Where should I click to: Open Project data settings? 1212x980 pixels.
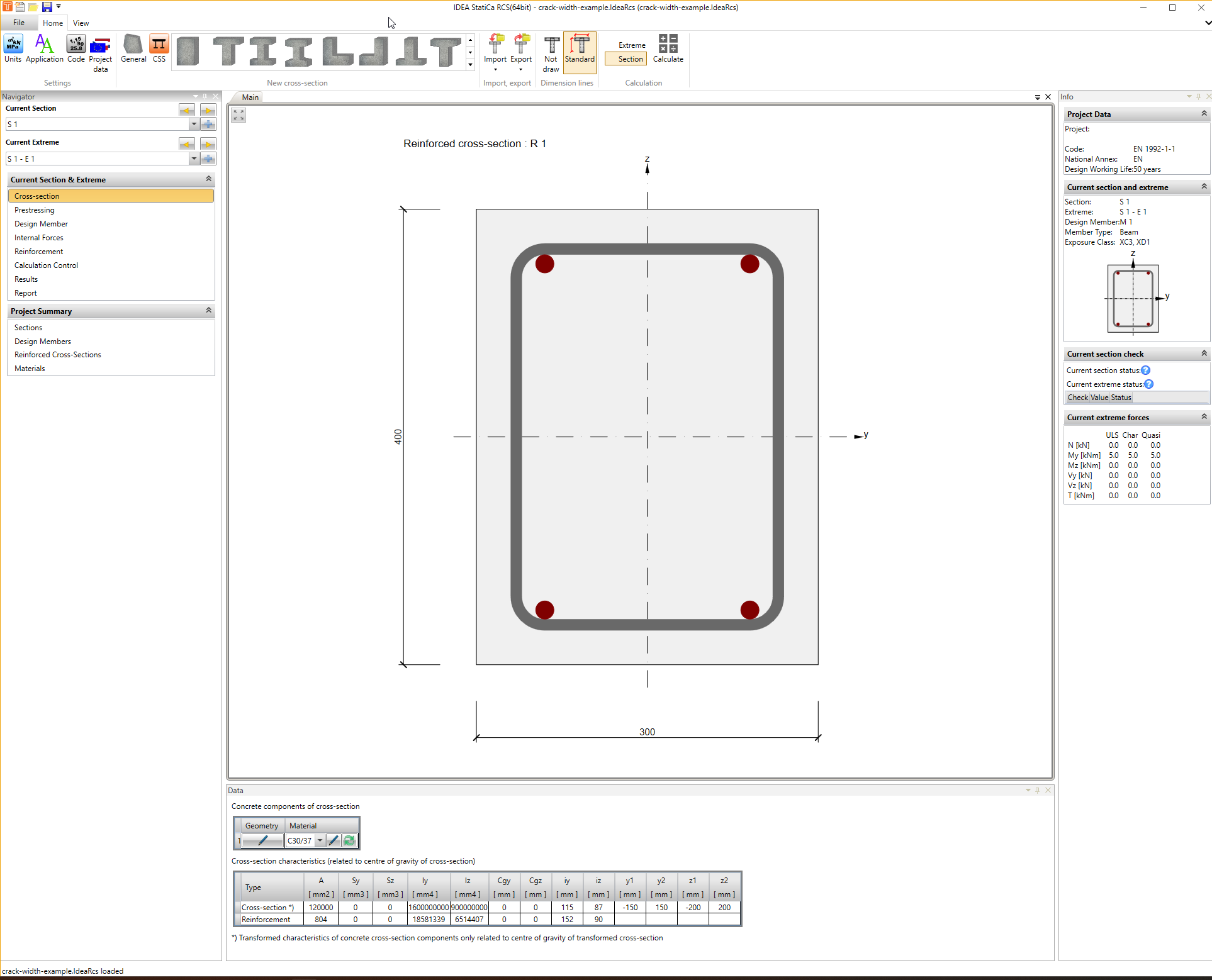[x=100, y=53]
